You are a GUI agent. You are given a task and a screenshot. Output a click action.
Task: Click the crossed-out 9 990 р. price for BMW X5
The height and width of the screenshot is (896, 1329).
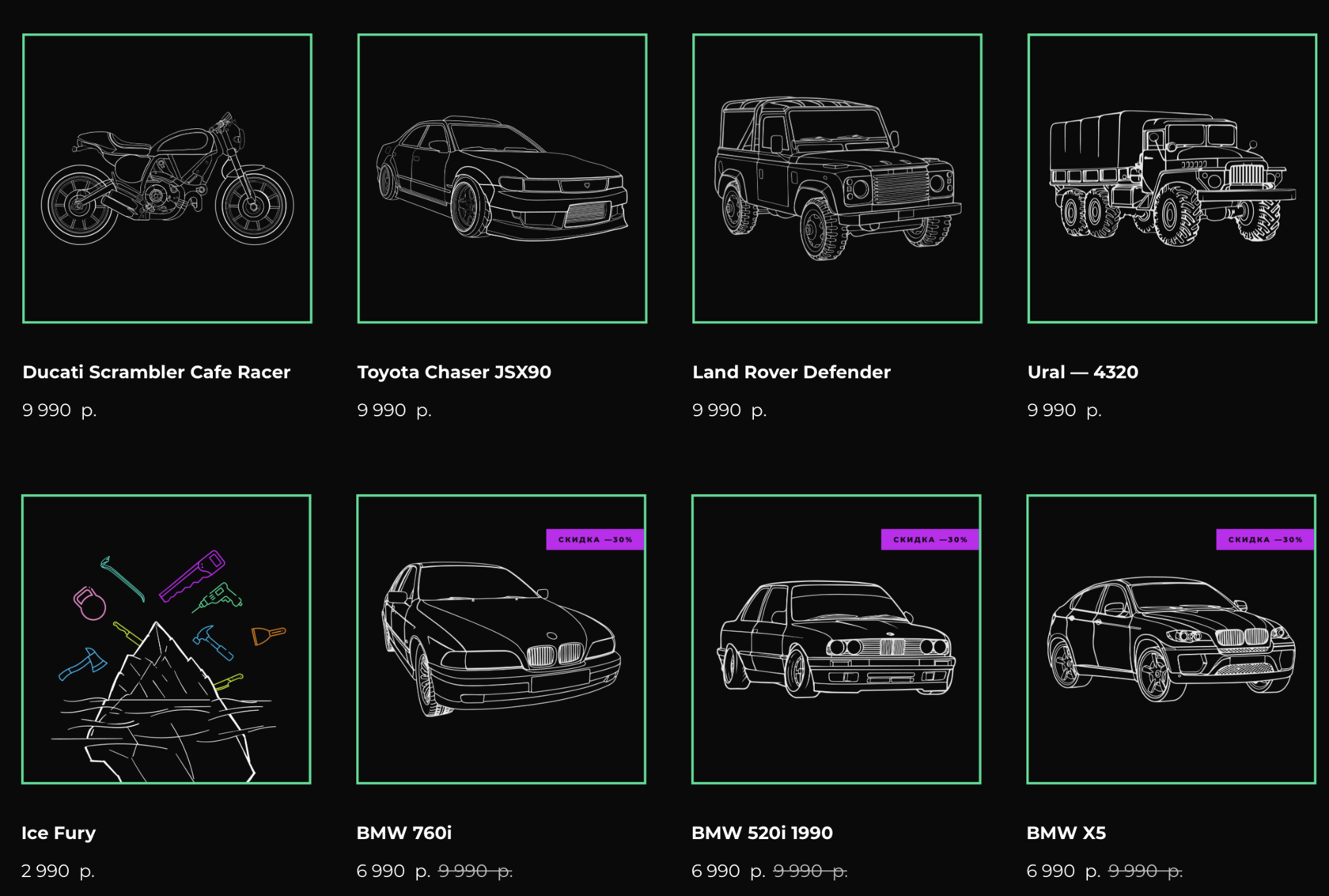click(1145, 871)
